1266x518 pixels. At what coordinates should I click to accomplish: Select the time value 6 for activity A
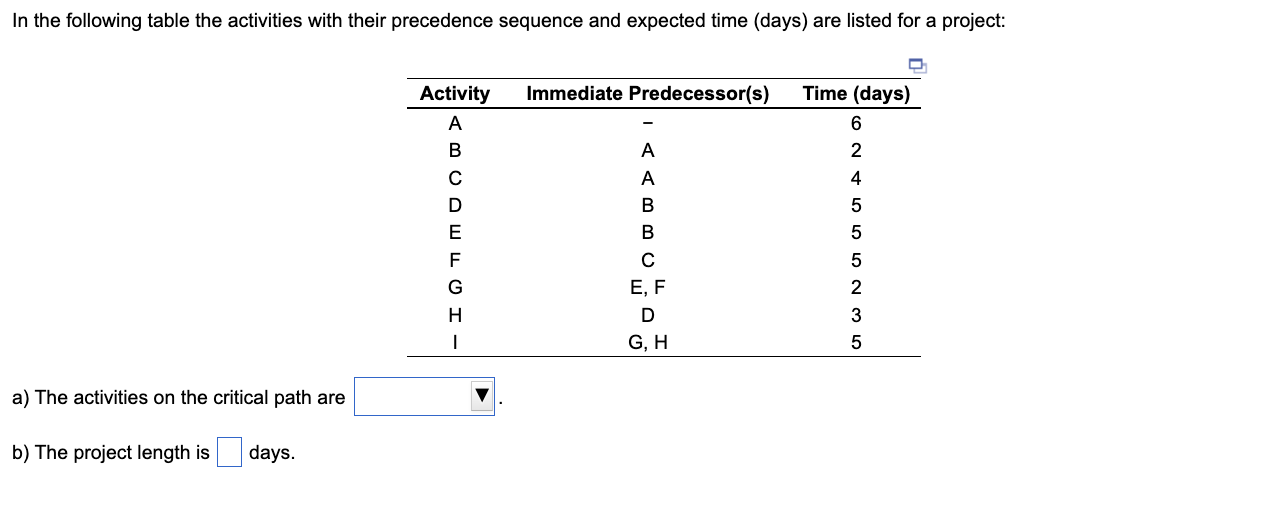click(856, 124)
